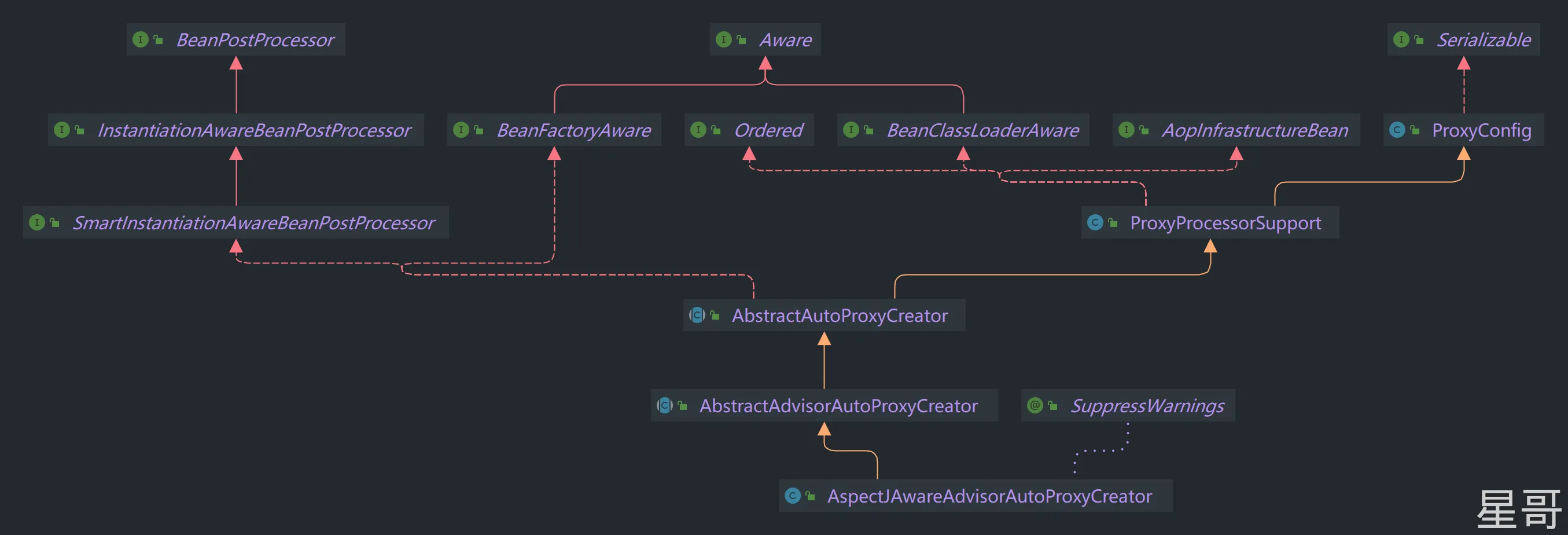Screen dimensions: 1568x535
Task: Click the interface icon beside Serializable
Action: [1401, 39]
